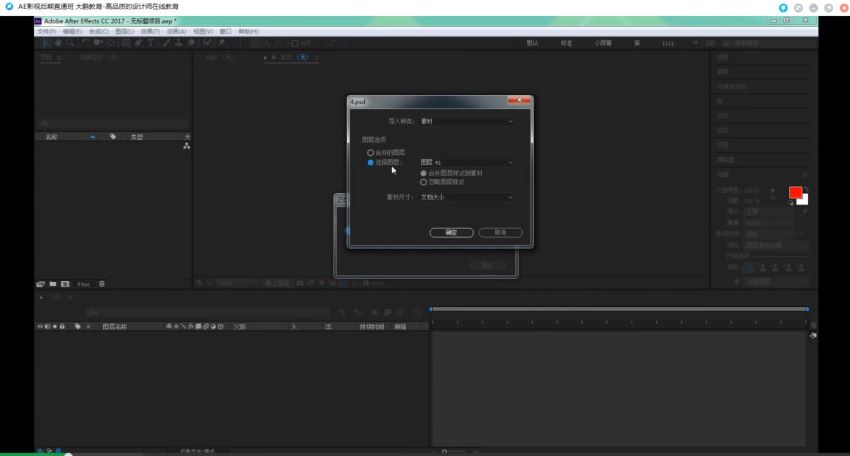The width and height of the screenshot is (850, 456).
Task: Switch to the 标准 workspace
Action: (566, 43)
